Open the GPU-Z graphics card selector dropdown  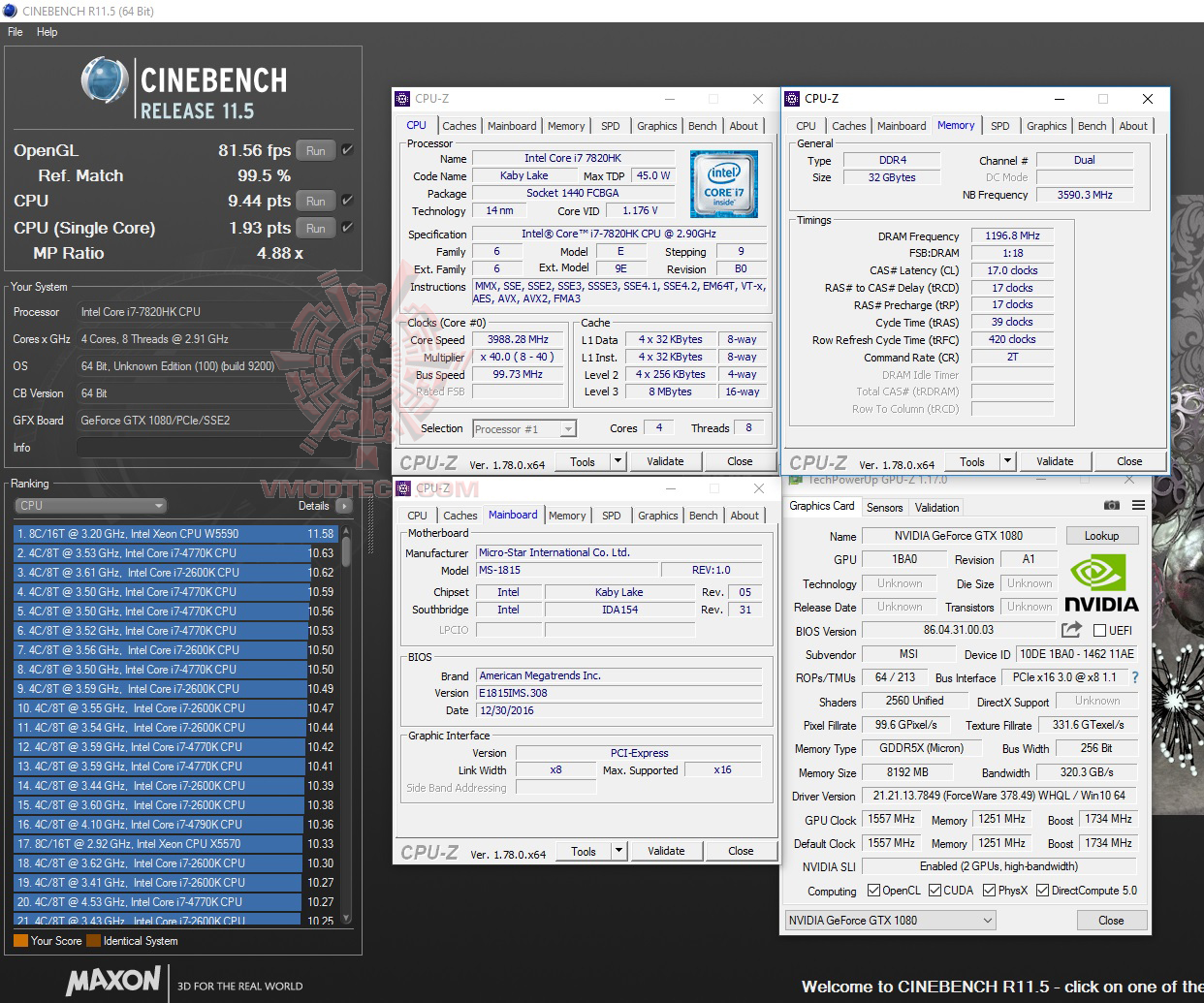pyautogui.click(x=890, y=920)
